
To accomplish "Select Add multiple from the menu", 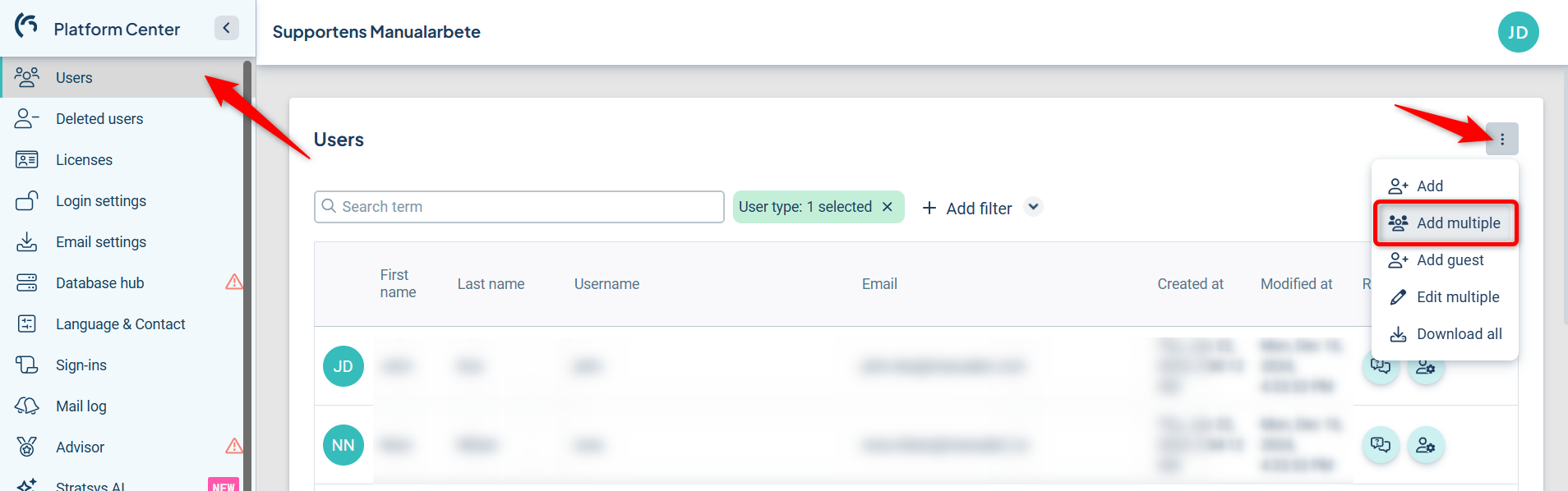I will tap(1446, 223).
